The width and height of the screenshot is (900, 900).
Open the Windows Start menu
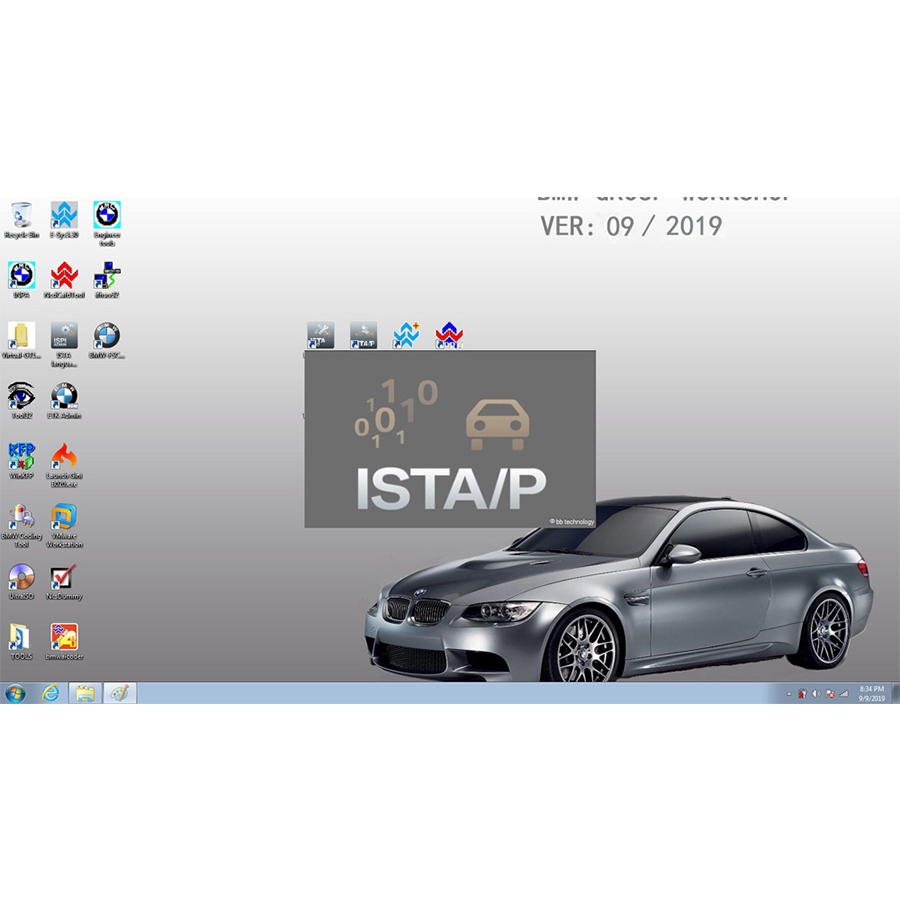pos(15,693)
